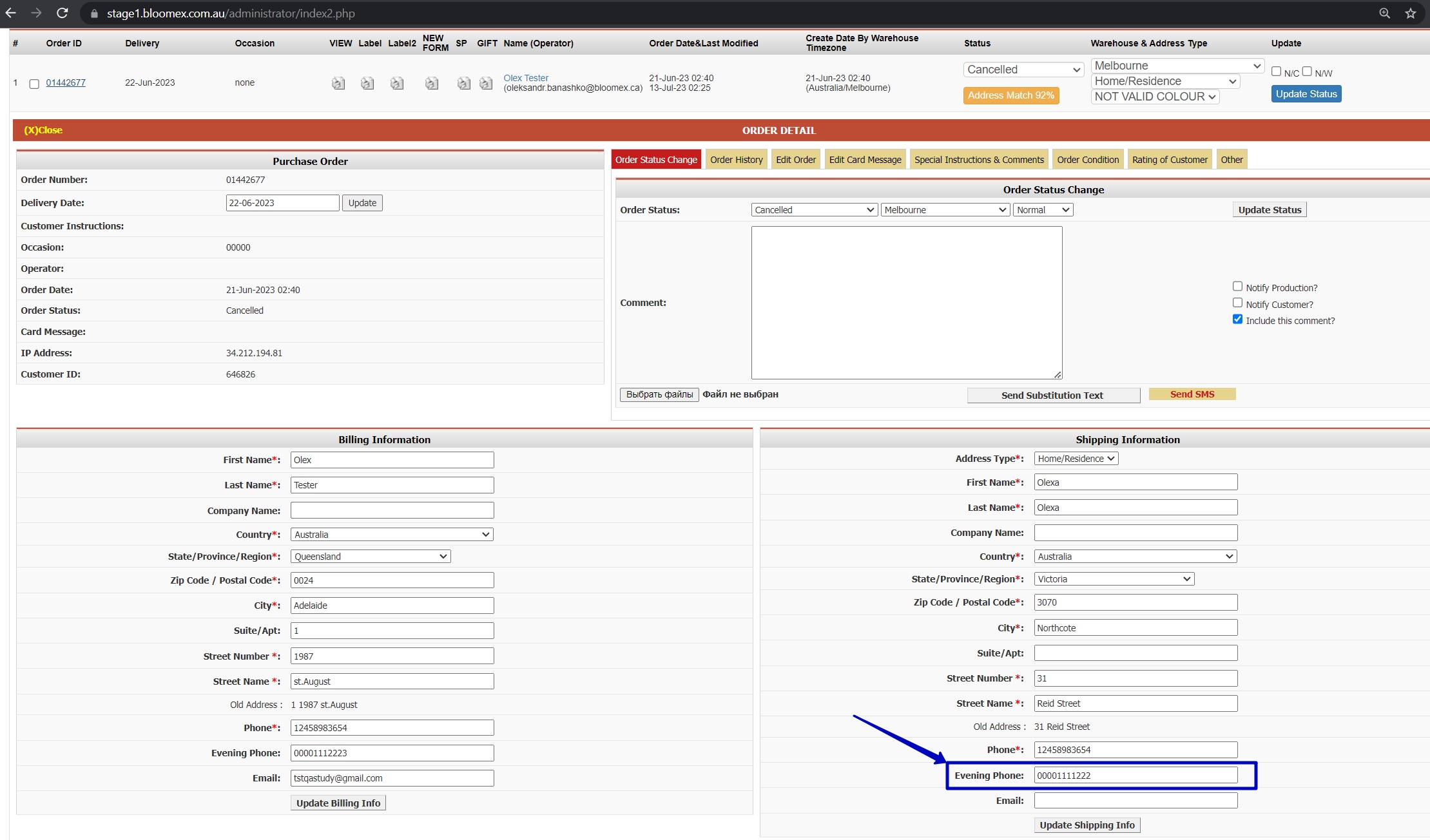1430x840 pixels.
Task: Open the SP icon in the order row
Action: click(x=463, y=83)
